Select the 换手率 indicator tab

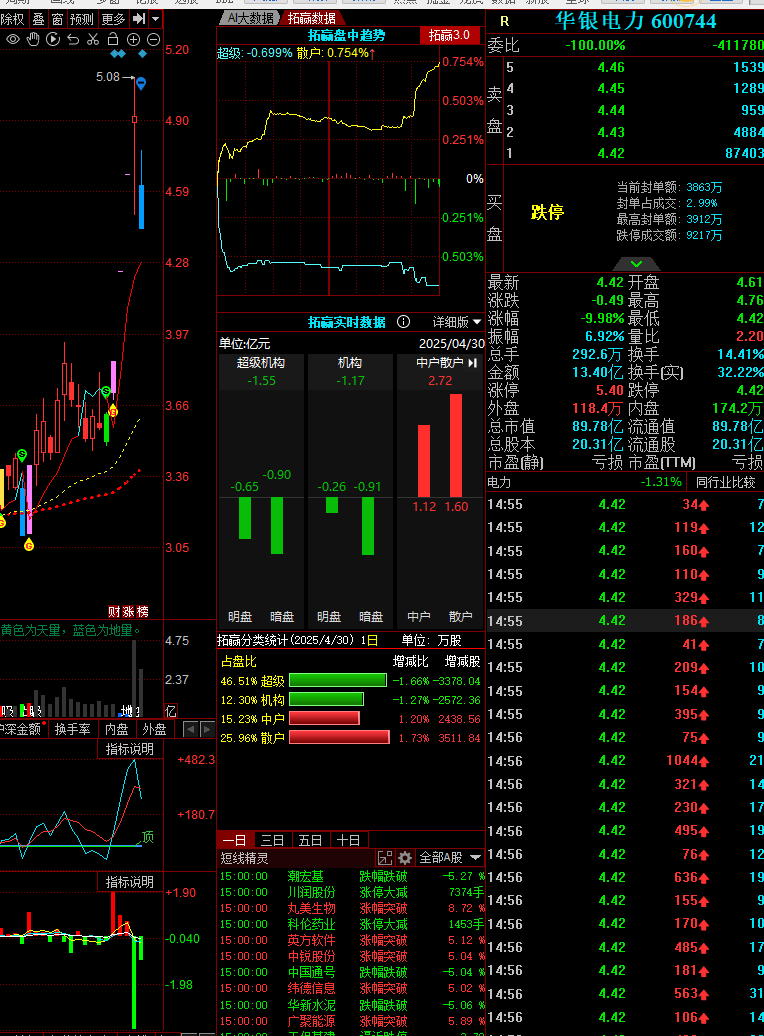[x=73, y=729]
